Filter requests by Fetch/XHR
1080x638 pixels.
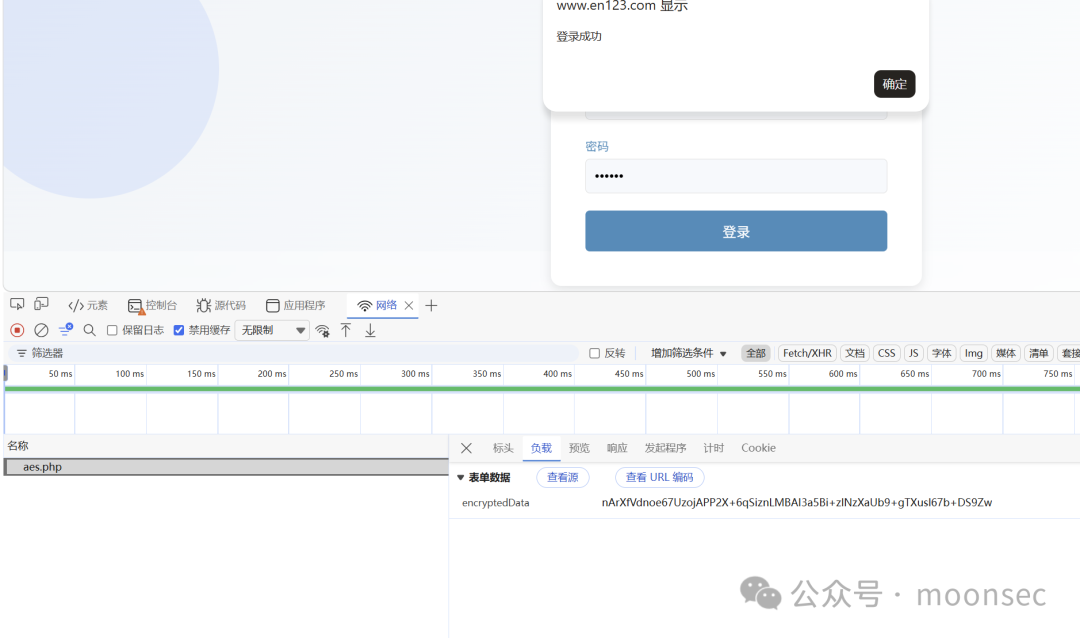[807, 353]
